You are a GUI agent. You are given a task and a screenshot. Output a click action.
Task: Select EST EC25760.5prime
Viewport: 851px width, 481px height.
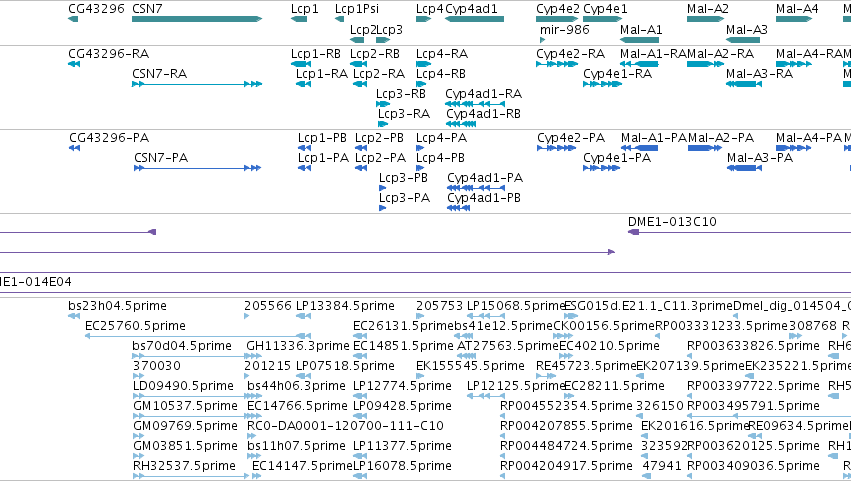(135, 326)
